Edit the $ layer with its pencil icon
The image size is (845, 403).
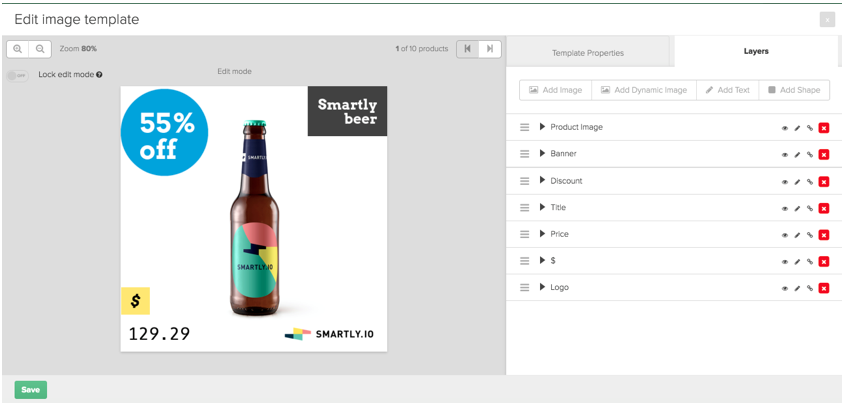click(798, 261)
